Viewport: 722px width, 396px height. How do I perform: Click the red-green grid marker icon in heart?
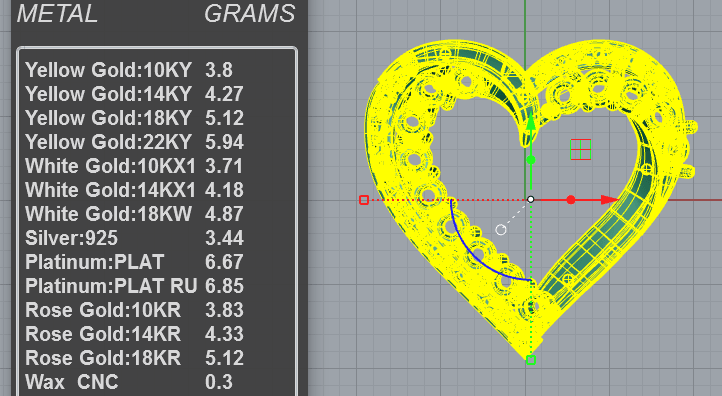580,149
